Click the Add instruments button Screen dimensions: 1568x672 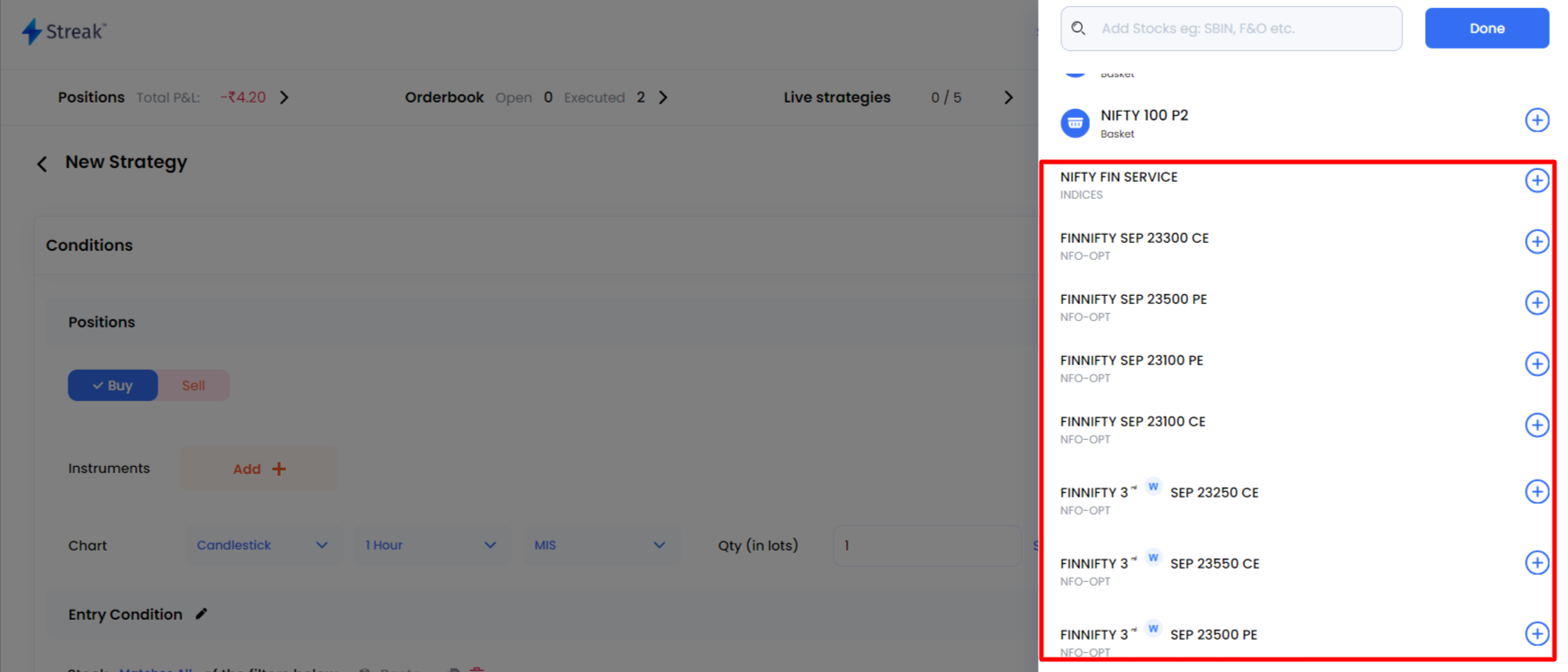[x=259, y=469]
